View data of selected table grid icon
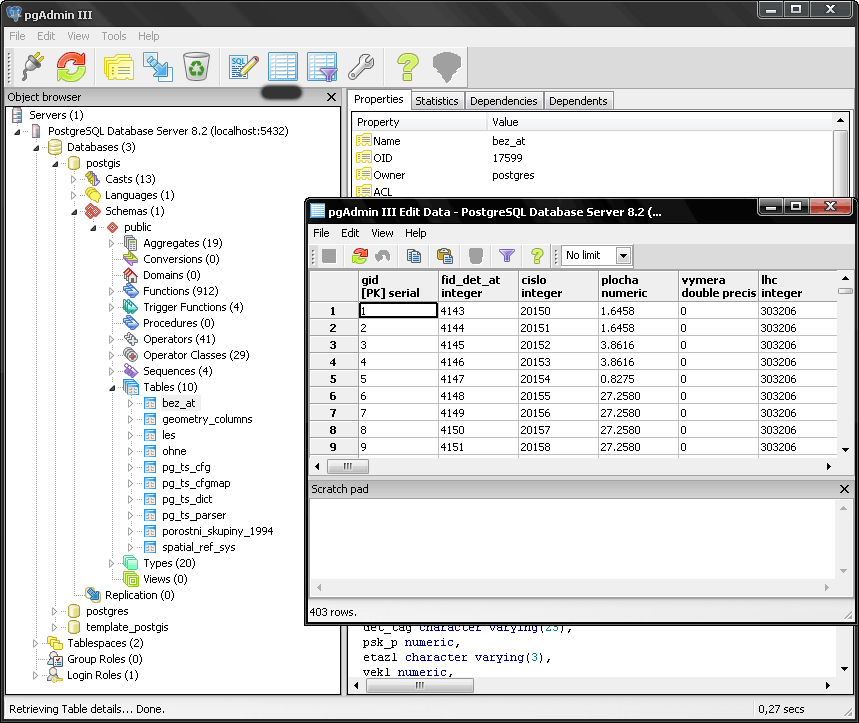The width and height of the screenshot is (859, 723). pos(283,67)
